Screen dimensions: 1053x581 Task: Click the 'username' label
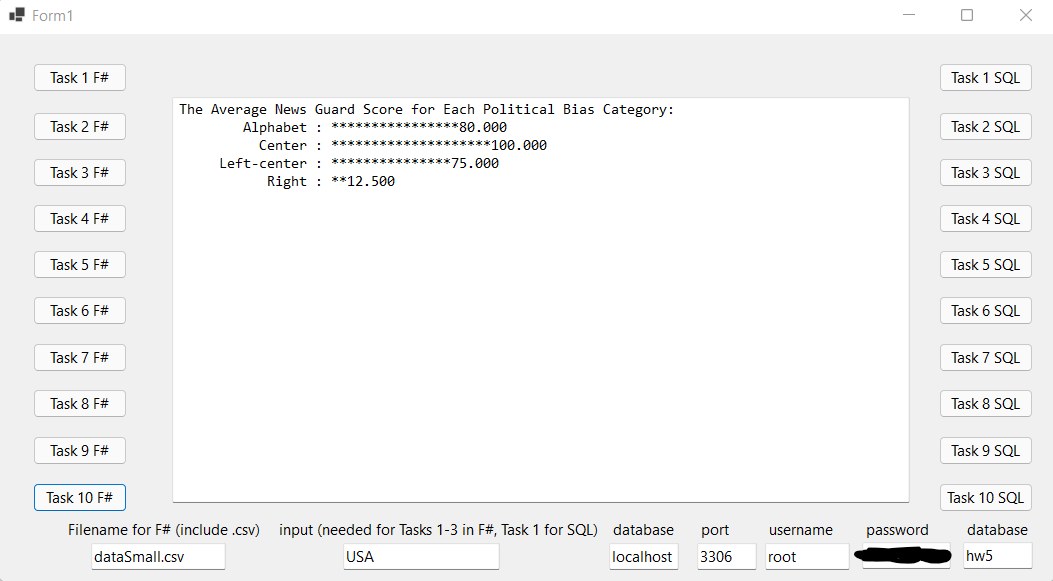[800, 530]
